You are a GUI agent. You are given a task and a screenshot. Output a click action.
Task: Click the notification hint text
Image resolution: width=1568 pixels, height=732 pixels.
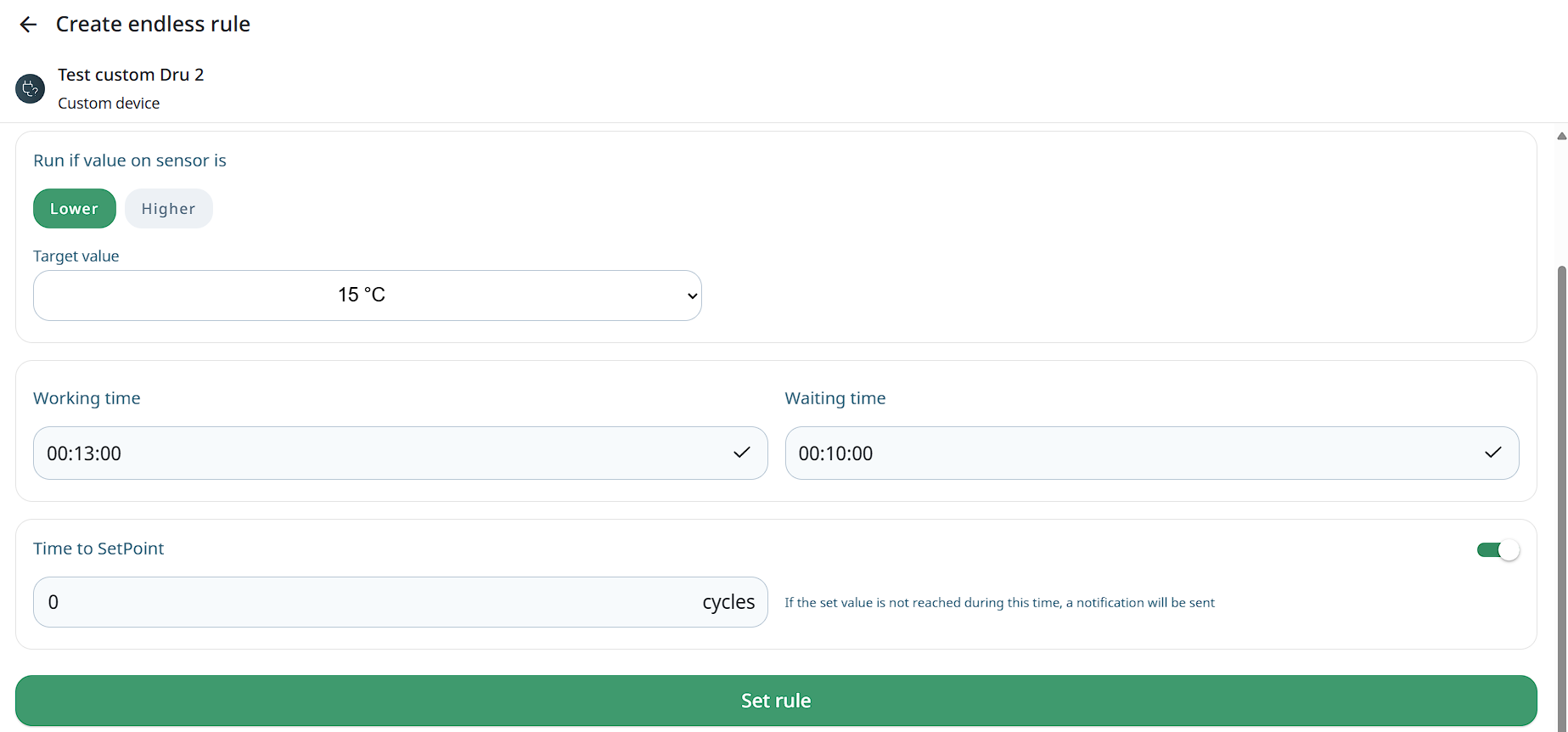point(999,603)
